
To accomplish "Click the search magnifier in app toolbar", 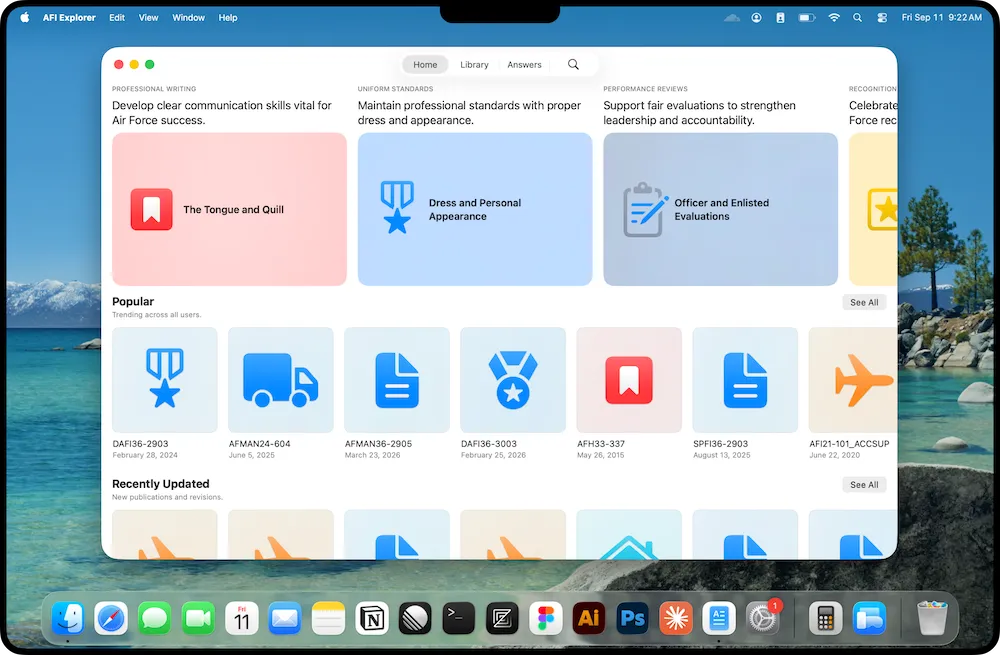I will click(573, 64).
